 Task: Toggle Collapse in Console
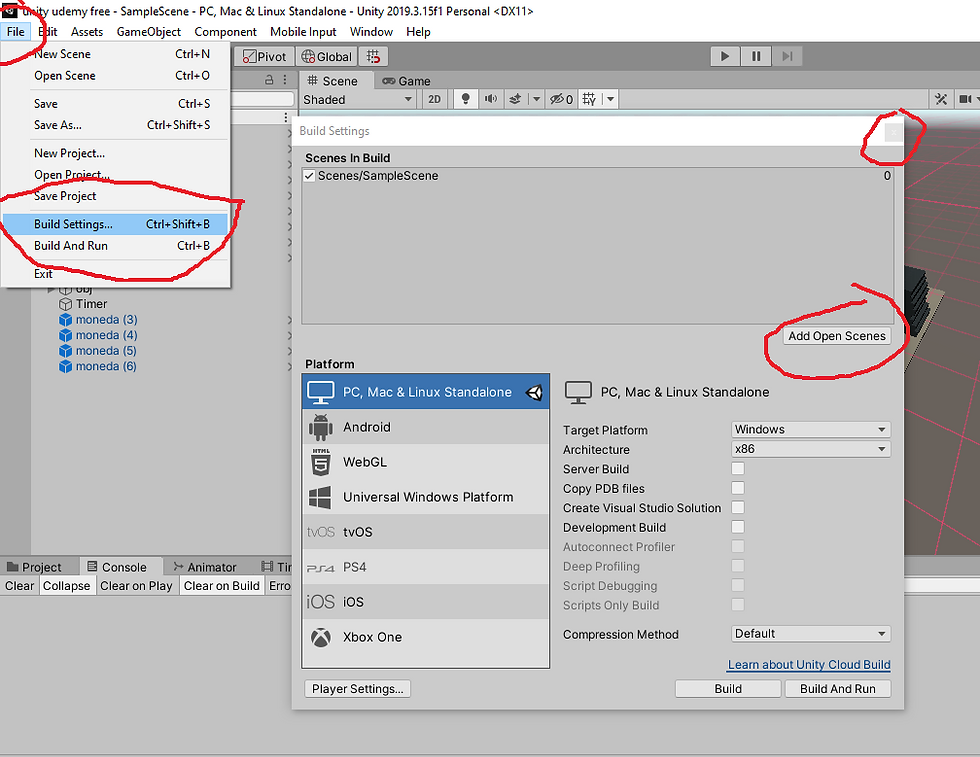[66, 586]
